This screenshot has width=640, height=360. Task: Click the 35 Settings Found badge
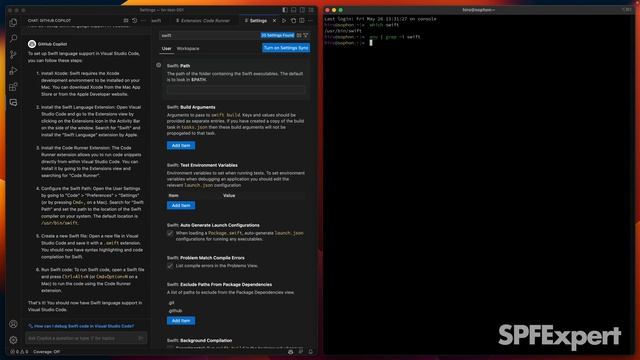(x=278, y=36)
